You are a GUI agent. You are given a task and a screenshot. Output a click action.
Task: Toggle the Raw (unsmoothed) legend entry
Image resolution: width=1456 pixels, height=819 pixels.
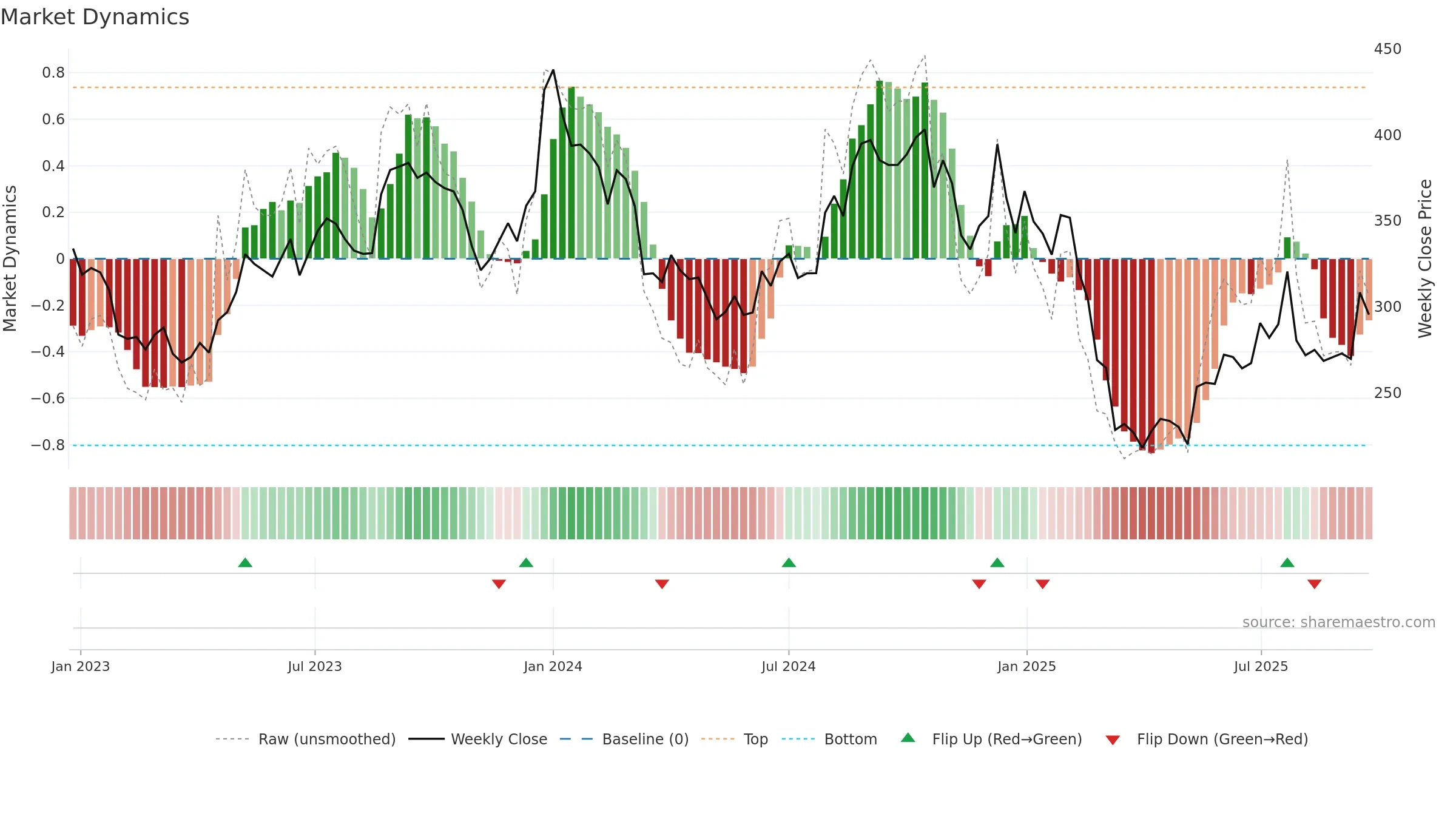[306, 739]
